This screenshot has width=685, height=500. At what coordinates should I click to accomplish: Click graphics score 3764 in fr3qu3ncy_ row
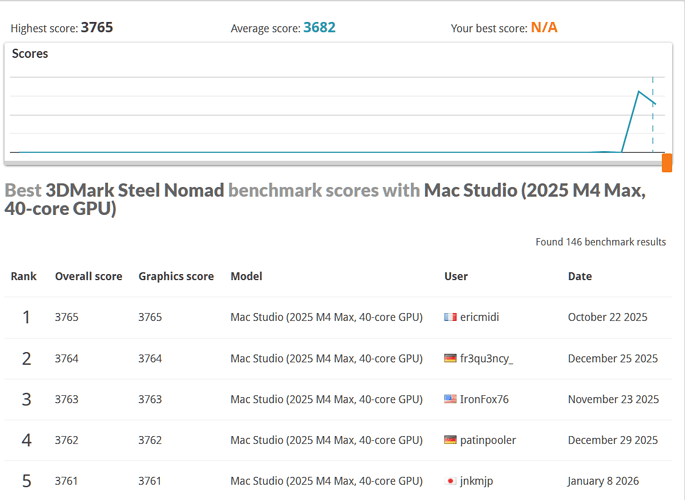[x=150, y=359]
